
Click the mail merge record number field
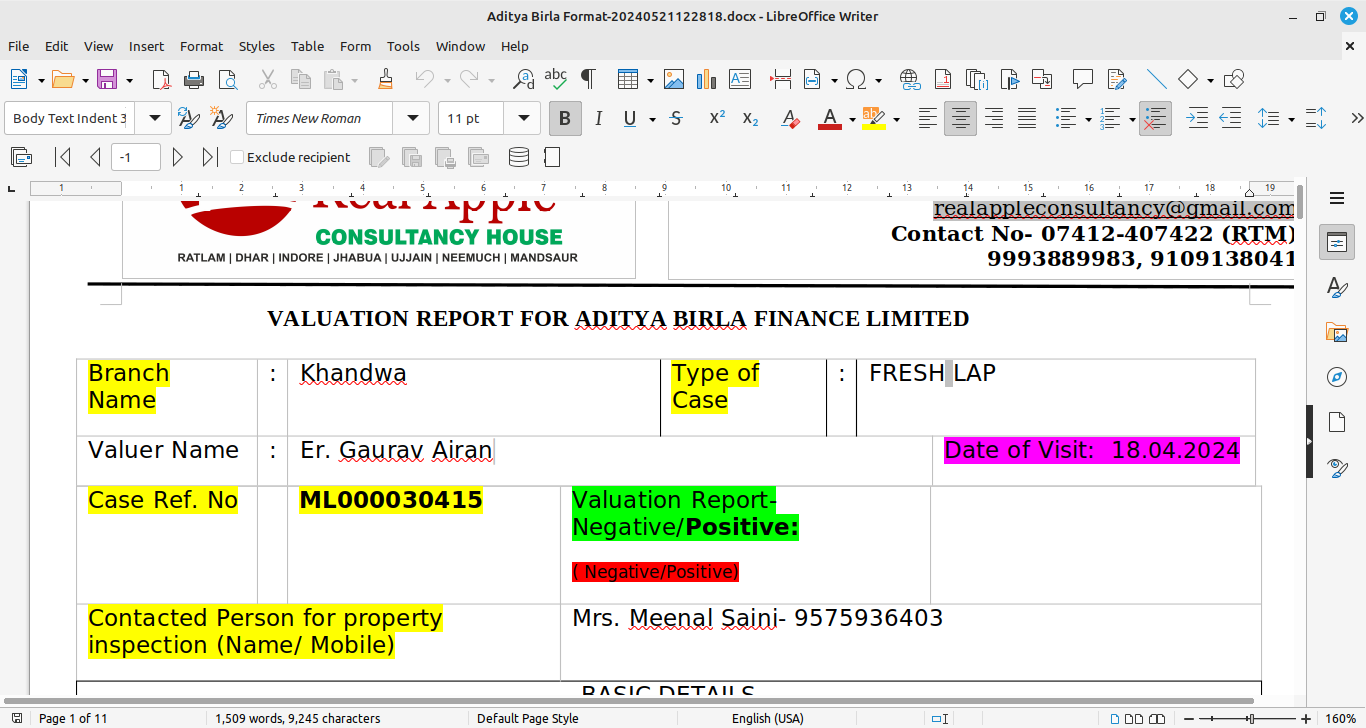pos(137,157)
